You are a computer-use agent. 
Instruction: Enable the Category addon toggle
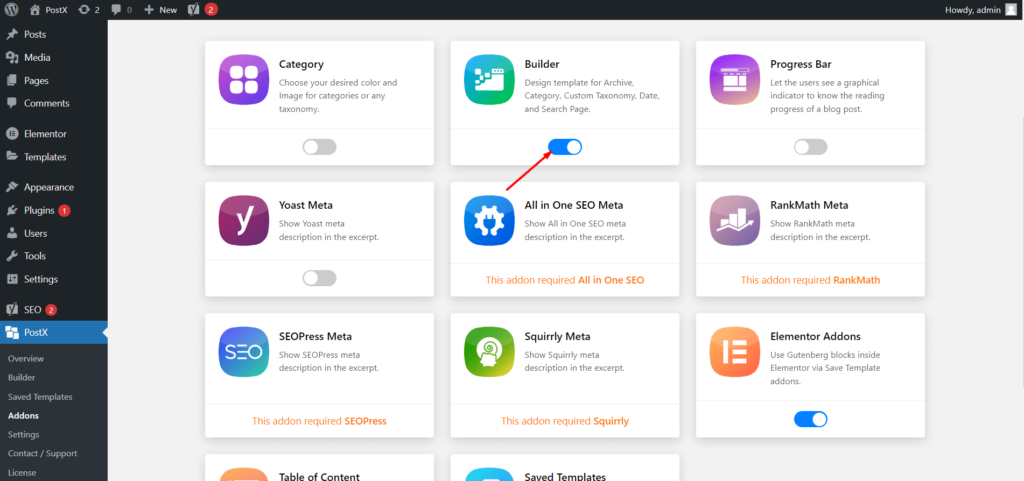(x=319, y=147)
